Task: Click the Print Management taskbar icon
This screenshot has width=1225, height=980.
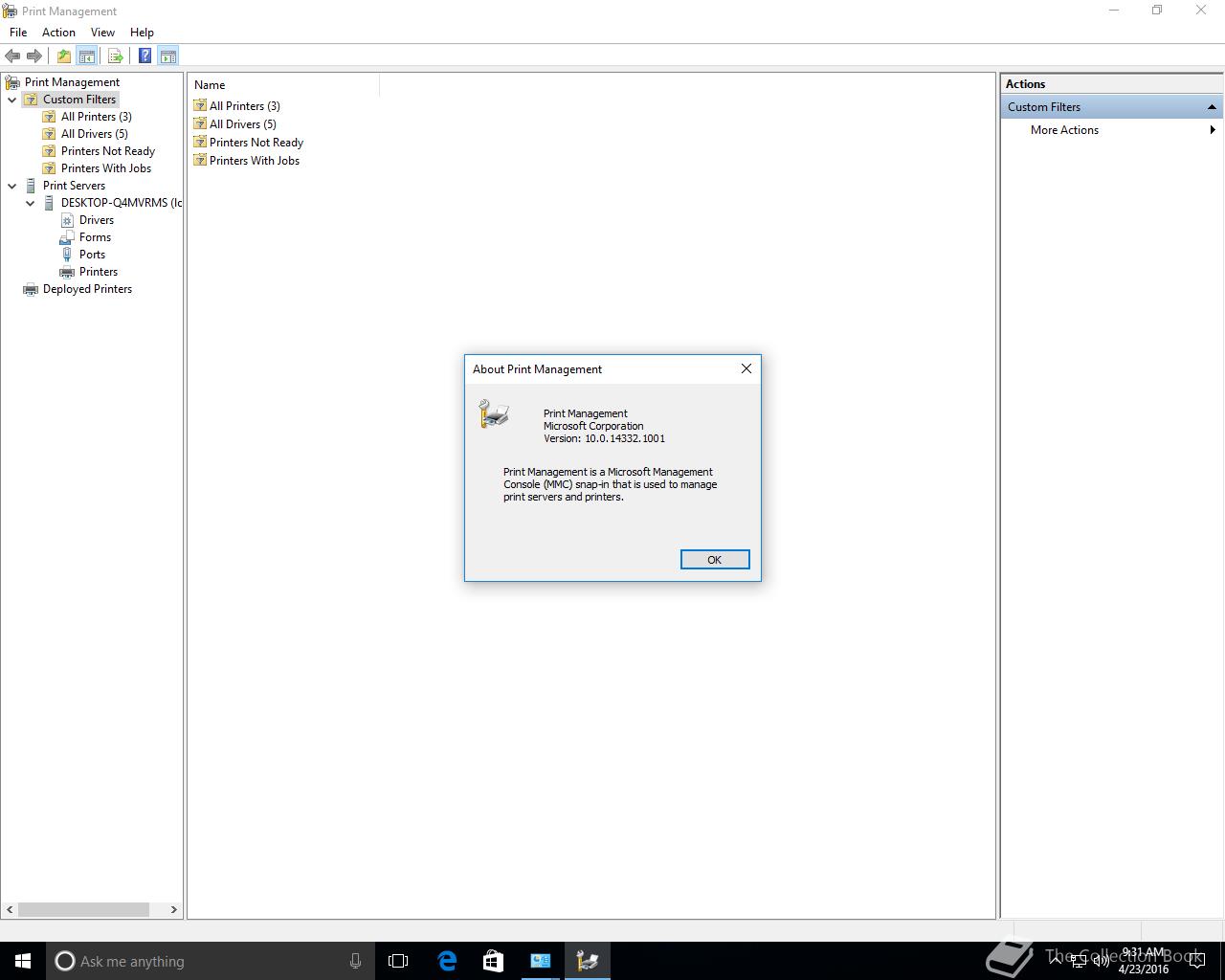Action: (587, 961)
